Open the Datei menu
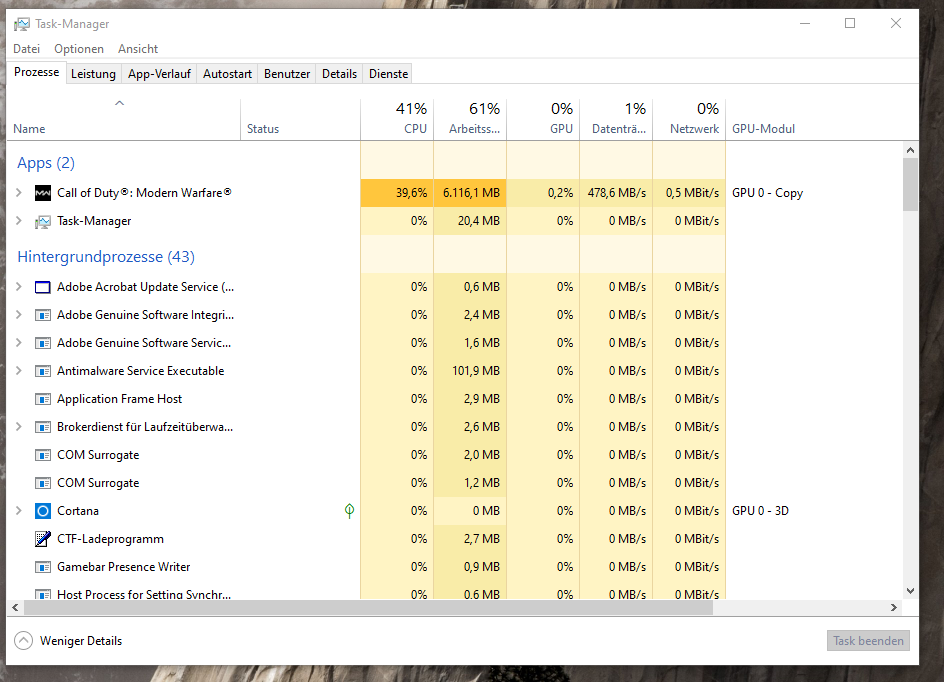The height and width of the screenshot is (682, 944). (26, 49)
